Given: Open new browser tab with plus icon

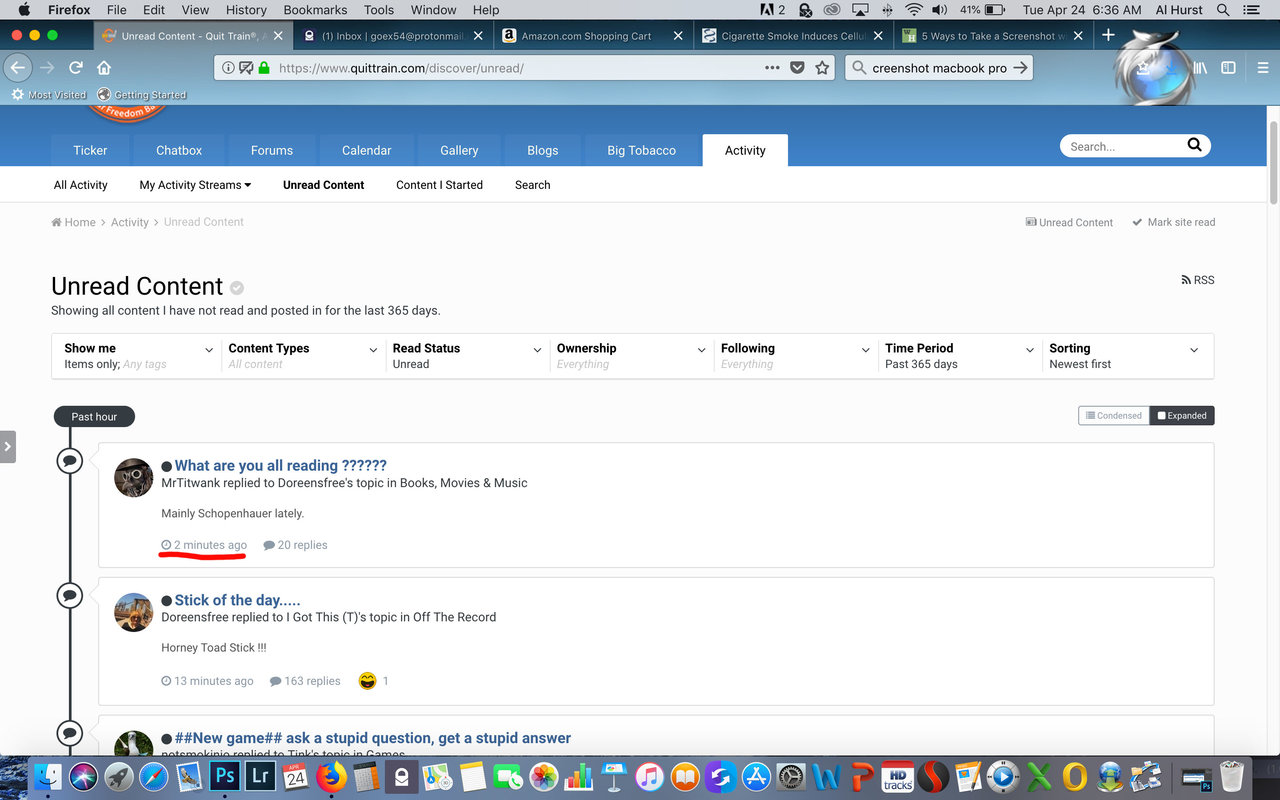Looking at the screenshot, I should tap(1108, 35).
